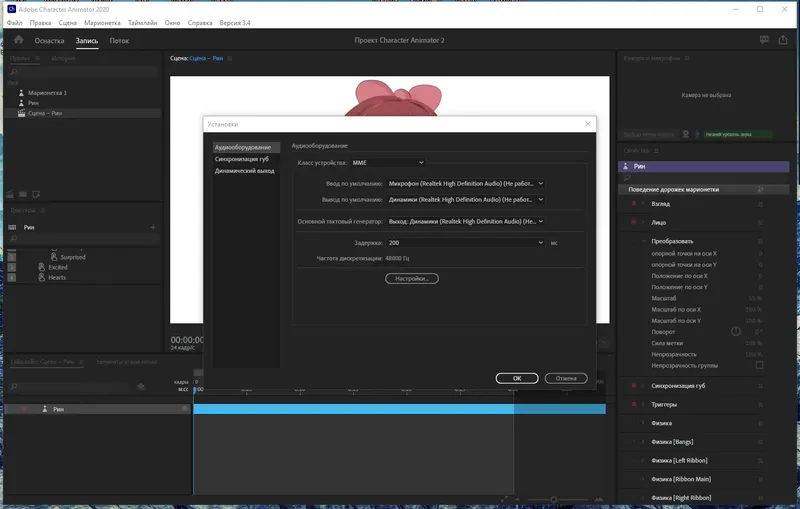
Task: Open the Файл menu
Action: tap(14, 23)
